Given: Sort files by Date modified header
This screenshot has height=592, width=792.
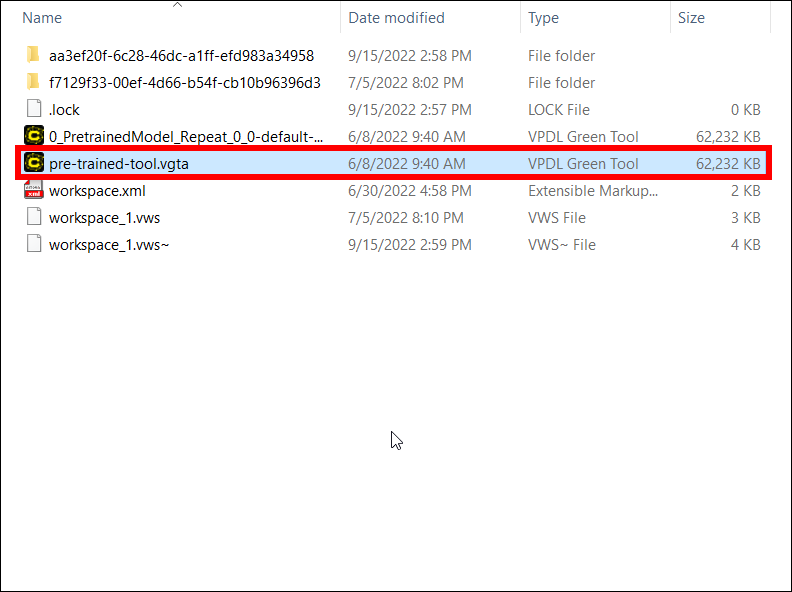Looking at the screenshot, I should point(397,18).
